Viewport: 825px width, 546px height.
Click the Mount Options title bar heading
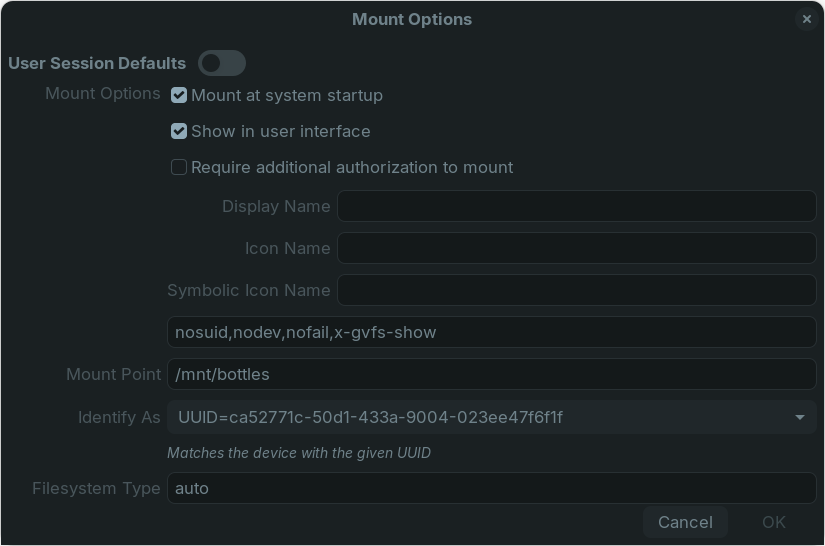(412, 19)
